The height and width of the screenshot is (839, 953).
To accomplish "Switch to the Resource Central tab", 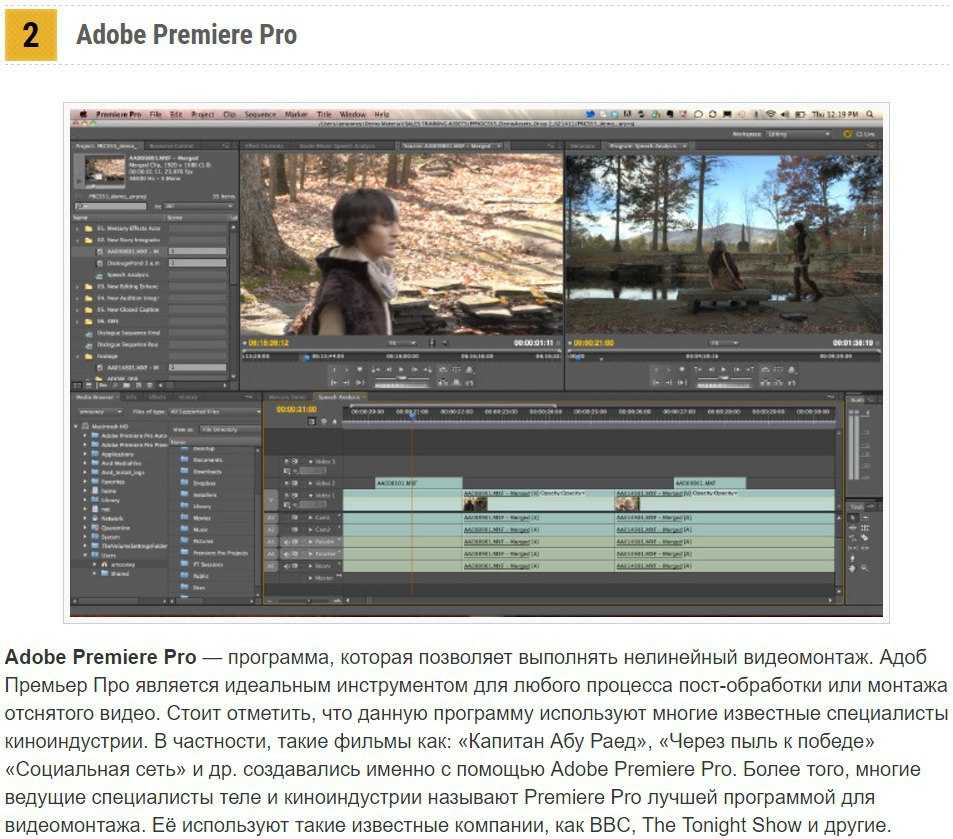I will [x=171, y=146].
